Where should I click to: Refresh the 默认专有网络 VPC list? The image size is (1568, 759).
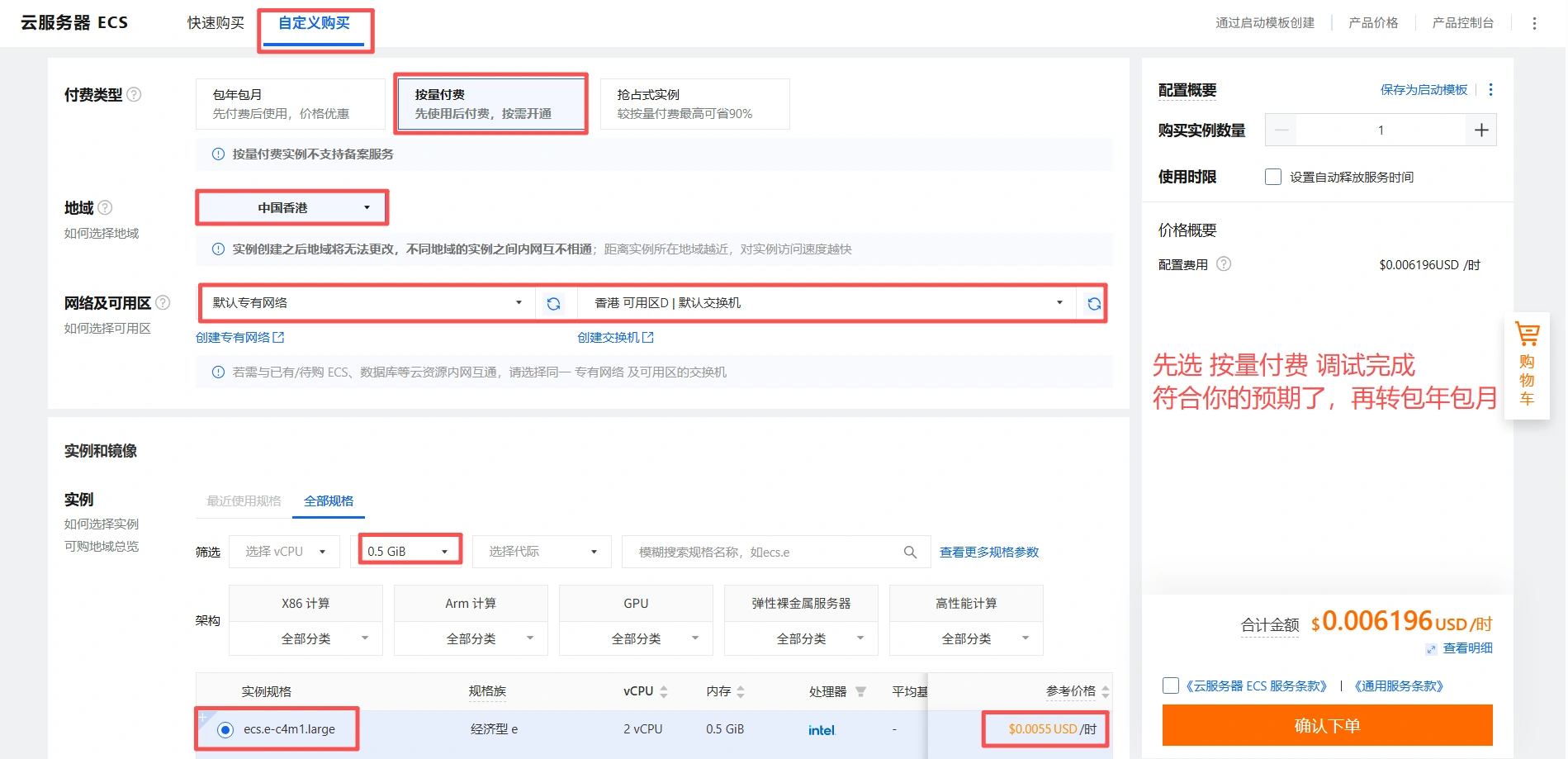554,303
